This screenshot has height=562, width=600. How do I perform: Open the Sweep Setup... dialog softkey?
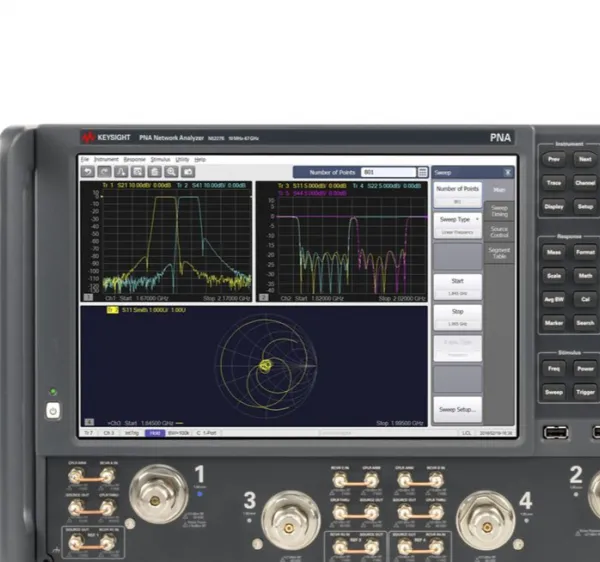[x=457, y=409]
